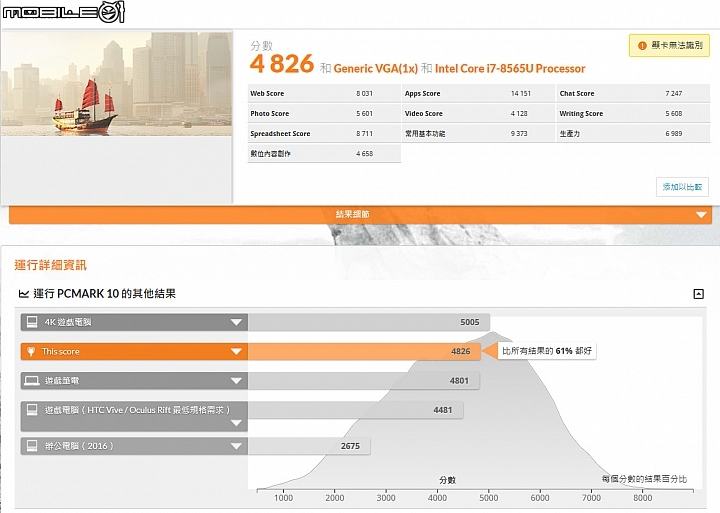Click the office PC 2016 monitor icon

point(32,445)
